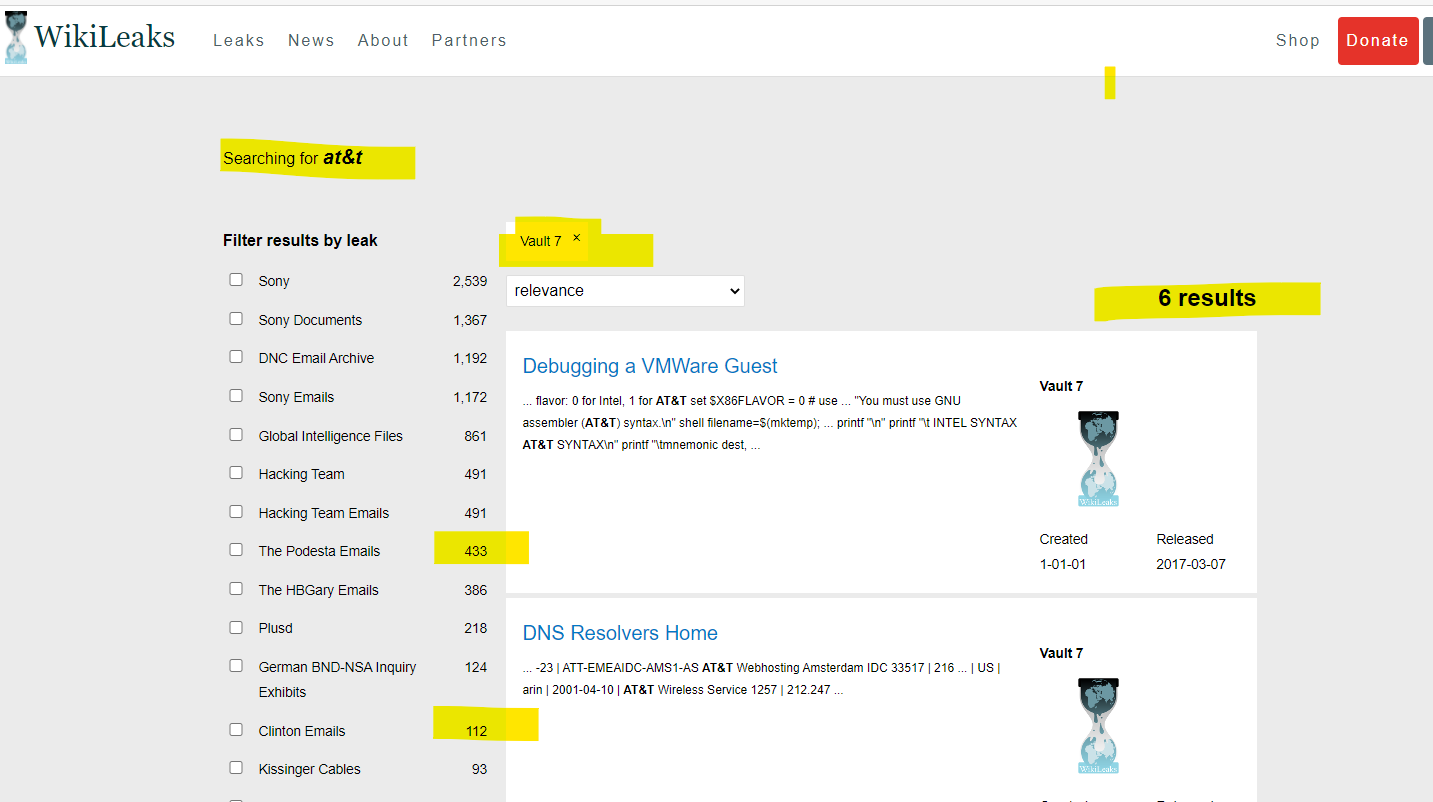Remove the Vault 7 filter with its x

(x=576, y=238)
